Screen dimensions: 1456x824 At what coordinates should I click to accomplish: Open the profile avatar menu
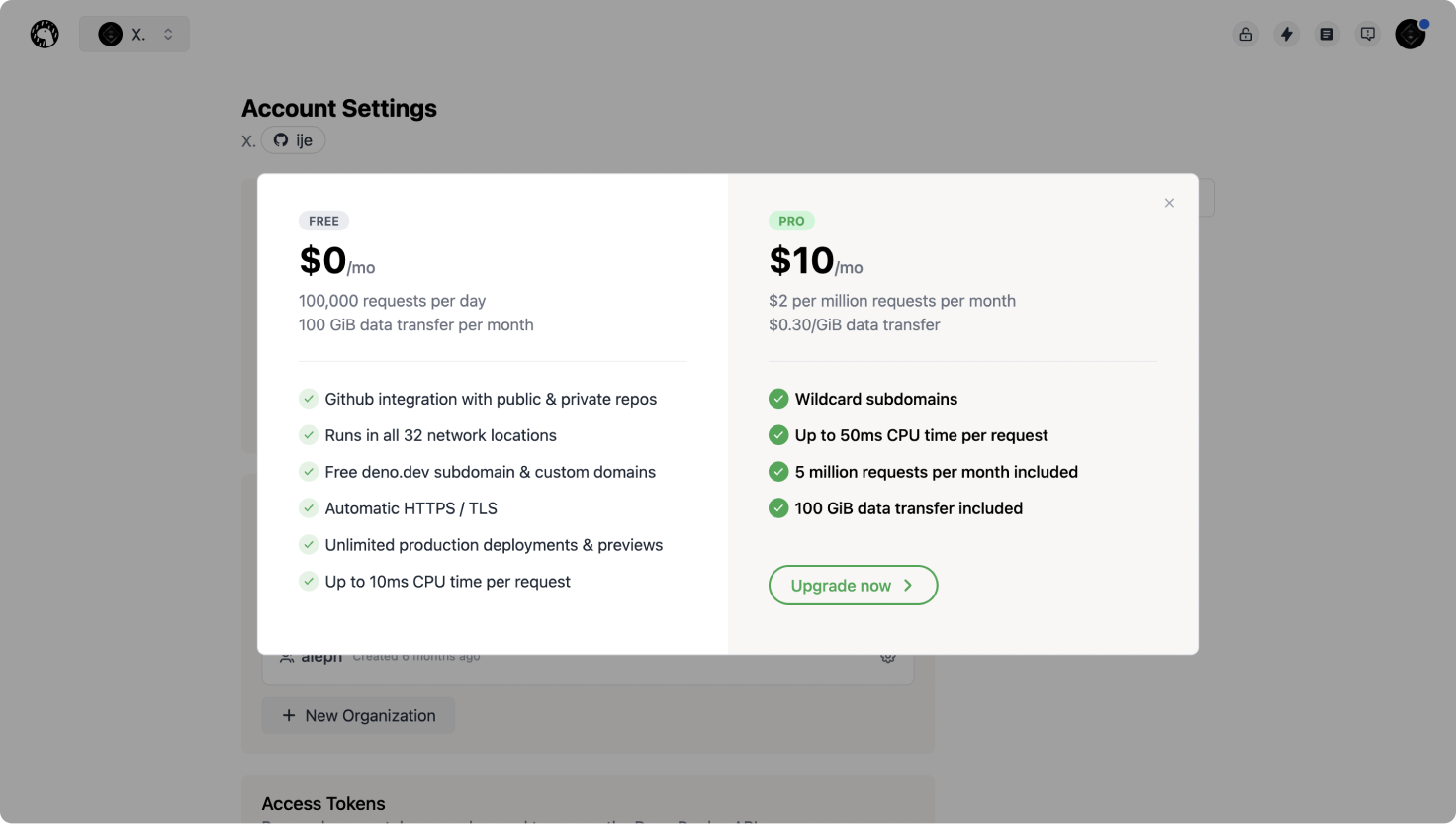tap(1409, 35)
